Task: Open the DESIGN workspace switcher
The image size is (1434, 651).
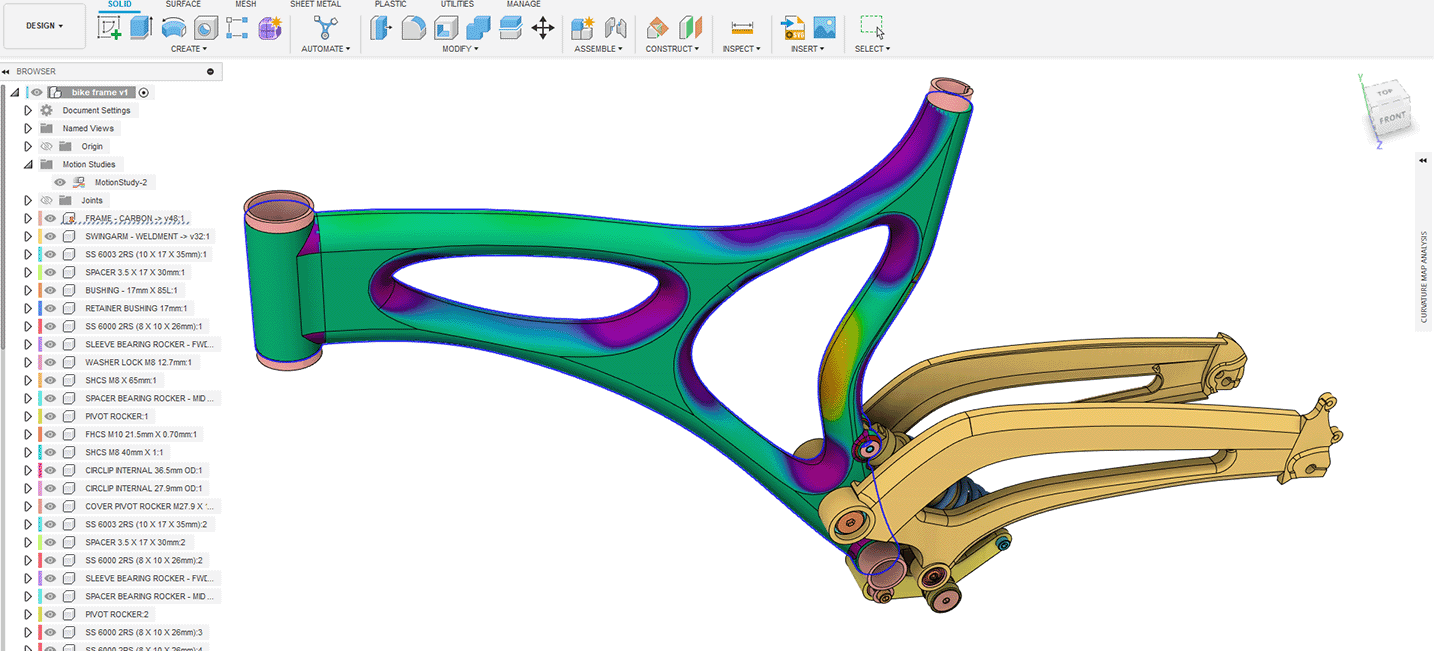Action: (44, 26)
